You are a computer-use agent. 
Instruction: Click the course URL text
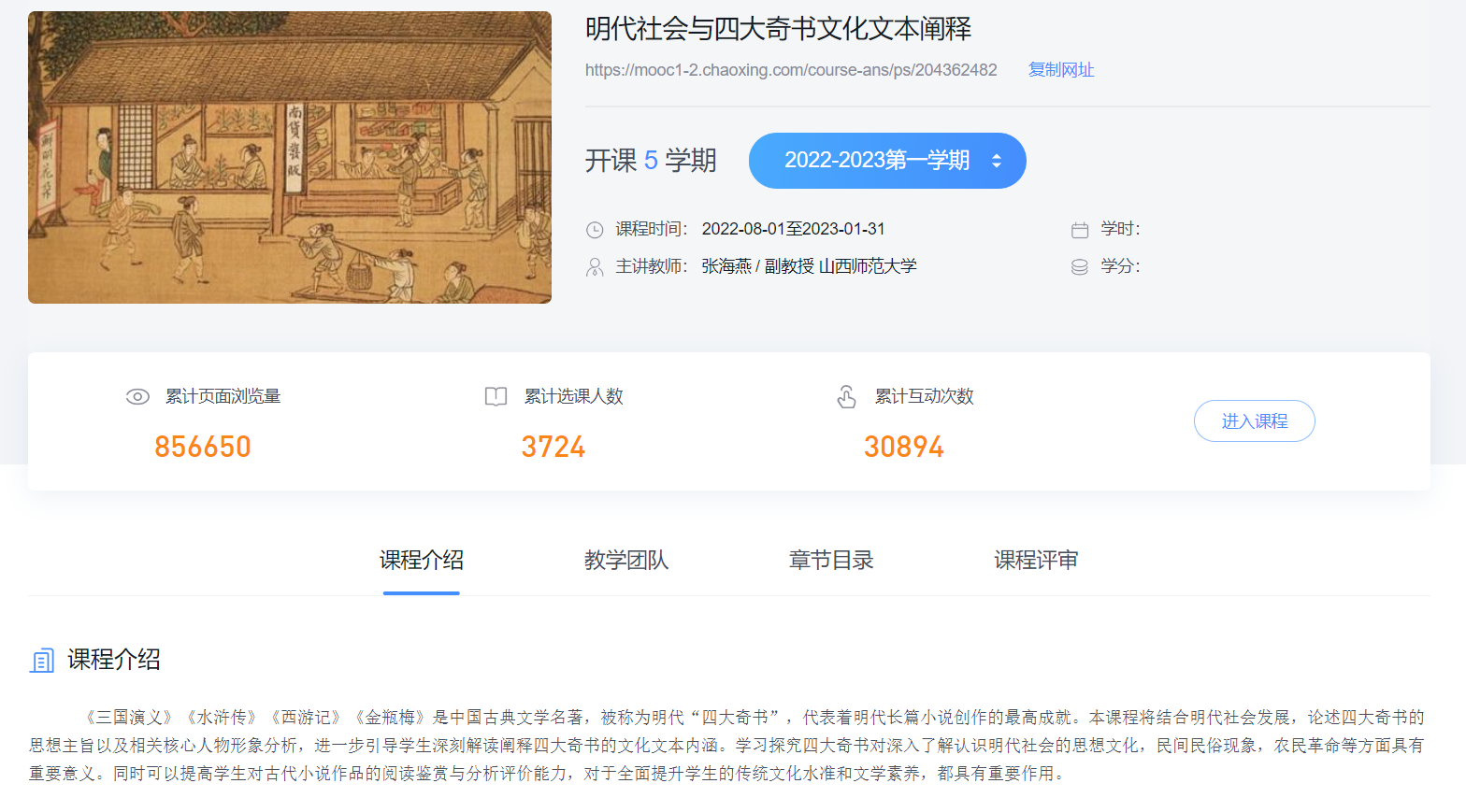pyautogui.click(x=791, y=70)
